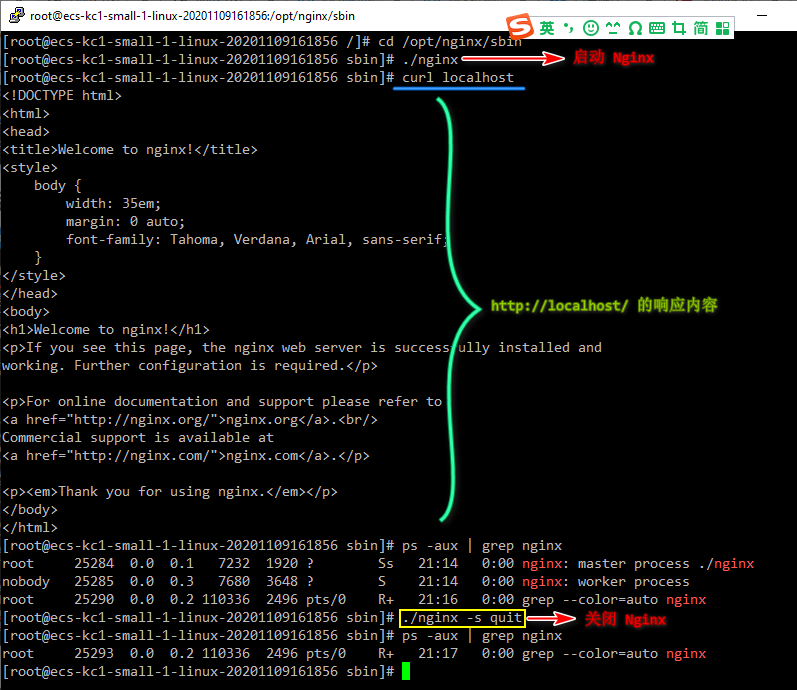Image resolution: width=797 pixels, height=690 pixels.
Task: Open the IME toolbox grid icon
Action: pos(722,28)
